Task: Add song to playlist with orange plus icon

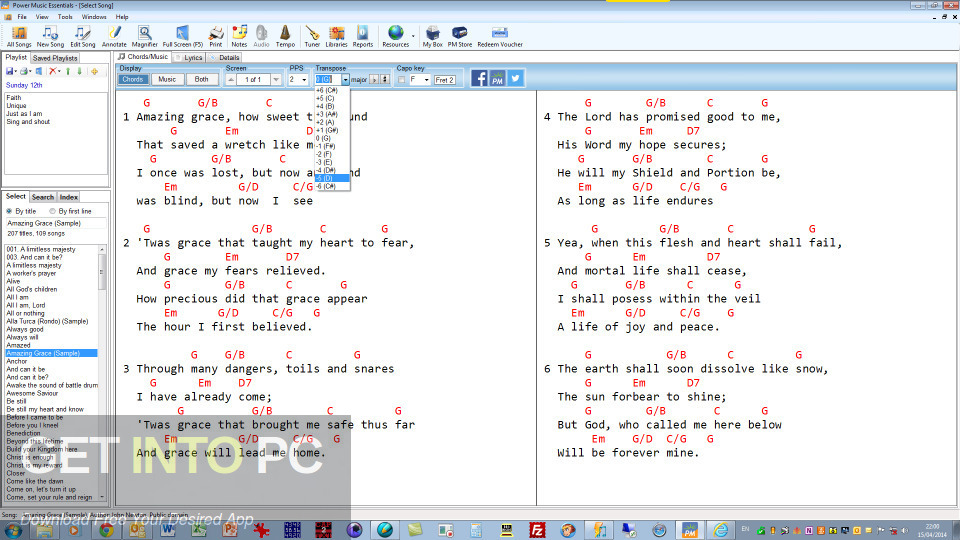Action: pyautogui.click(x=94, y=72)
